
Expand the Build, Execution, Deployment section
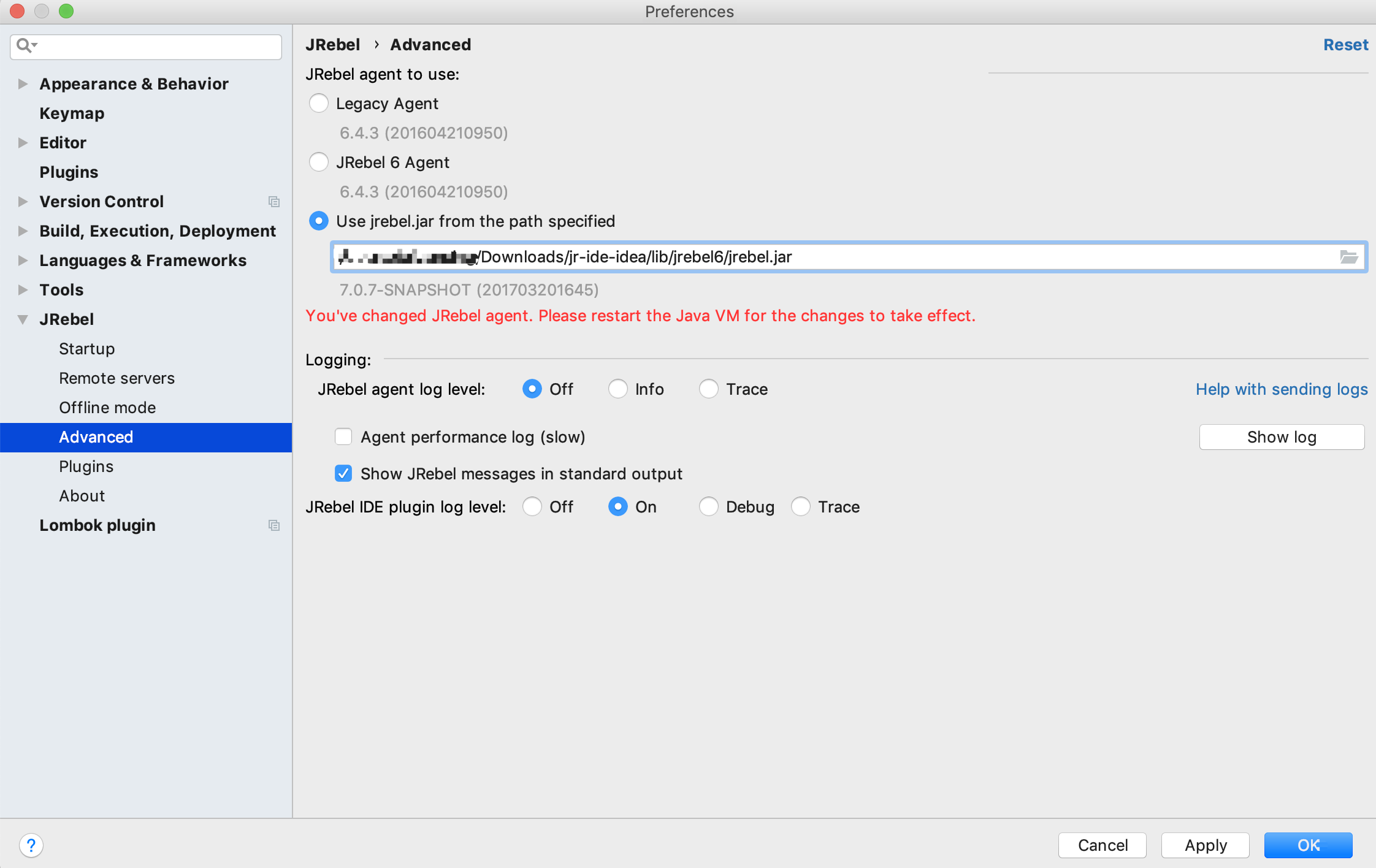pyautogui.click(x=23, y=230)
